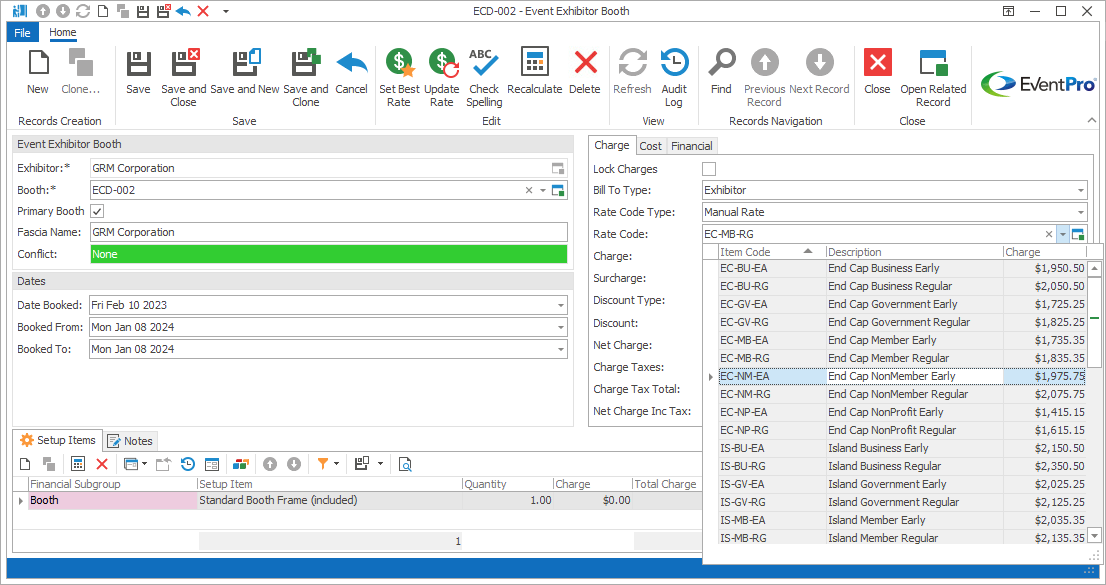The height and width of the screenshot is (585, 1106).
Task: Clear the Booth field with its X
Action: (x=528, y=191)
